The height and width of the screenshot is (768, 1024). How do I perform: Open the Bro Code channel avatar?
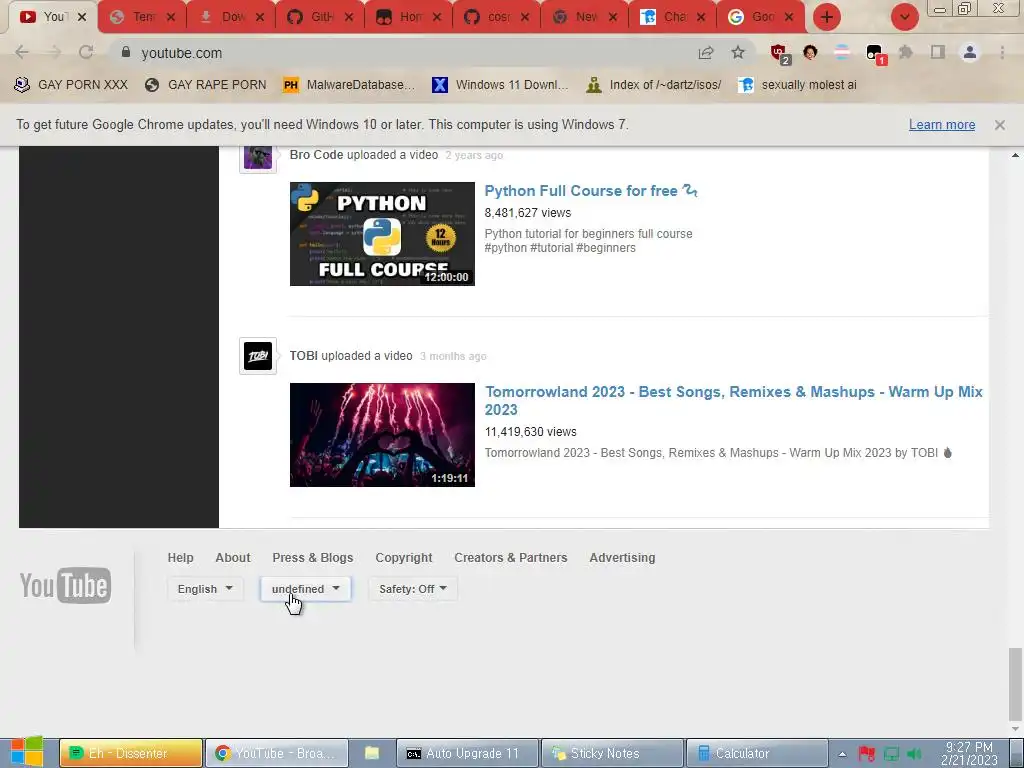pyautogui.click(x=258, y=158)
